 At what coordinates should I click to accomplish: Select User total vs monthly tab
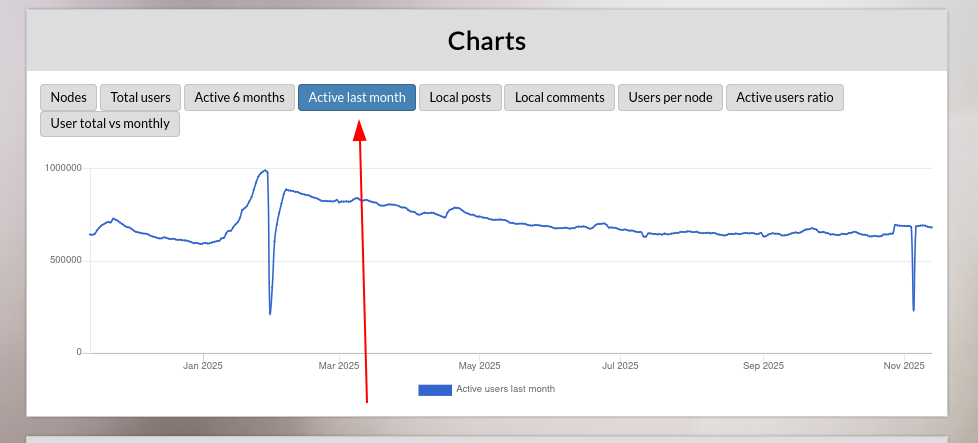(111, 124)
